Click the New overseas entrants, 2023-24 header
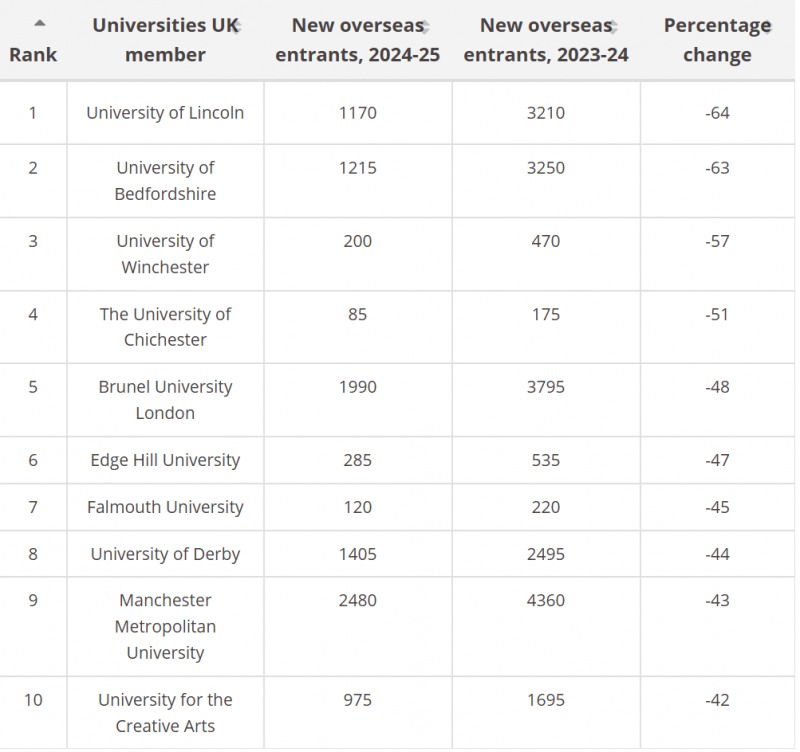Image resolution: width=800 pixels, height=752 pixels. [x=545, y=40]
